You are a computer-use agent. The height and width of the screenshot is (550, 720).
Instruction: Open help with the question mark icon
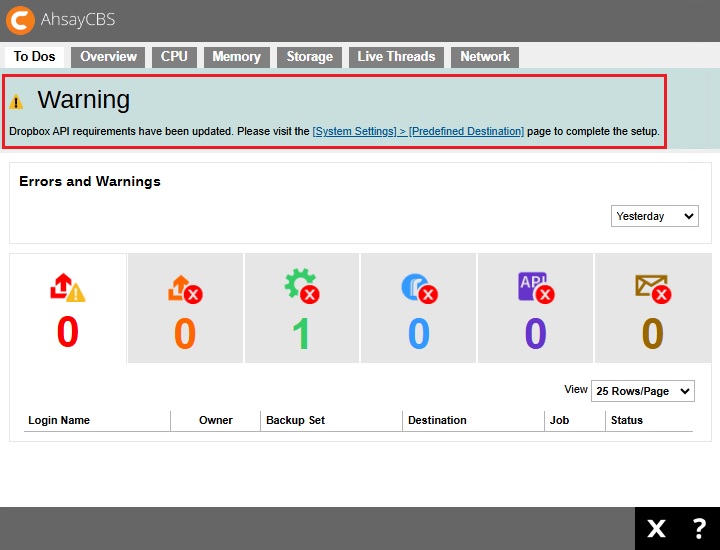[699, 529]
